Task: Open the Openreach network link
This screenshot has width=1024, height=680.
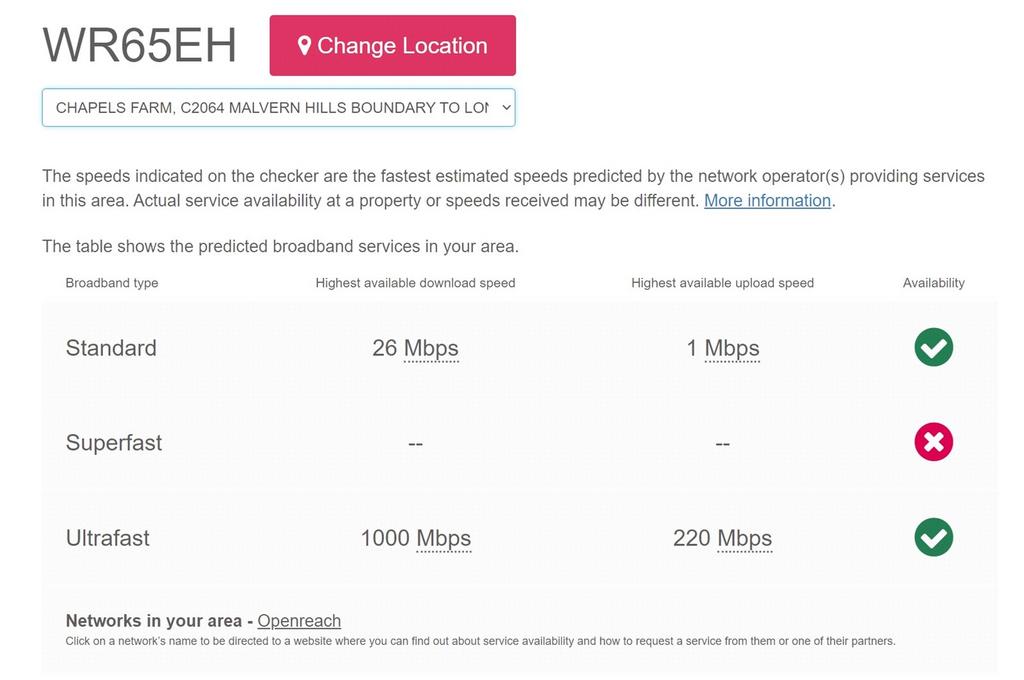Action: 299,621
